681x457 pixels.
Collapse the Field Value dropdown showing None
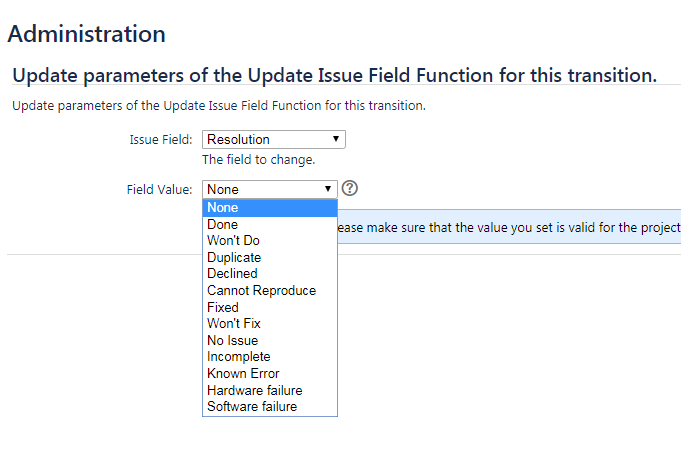(270, 189)
